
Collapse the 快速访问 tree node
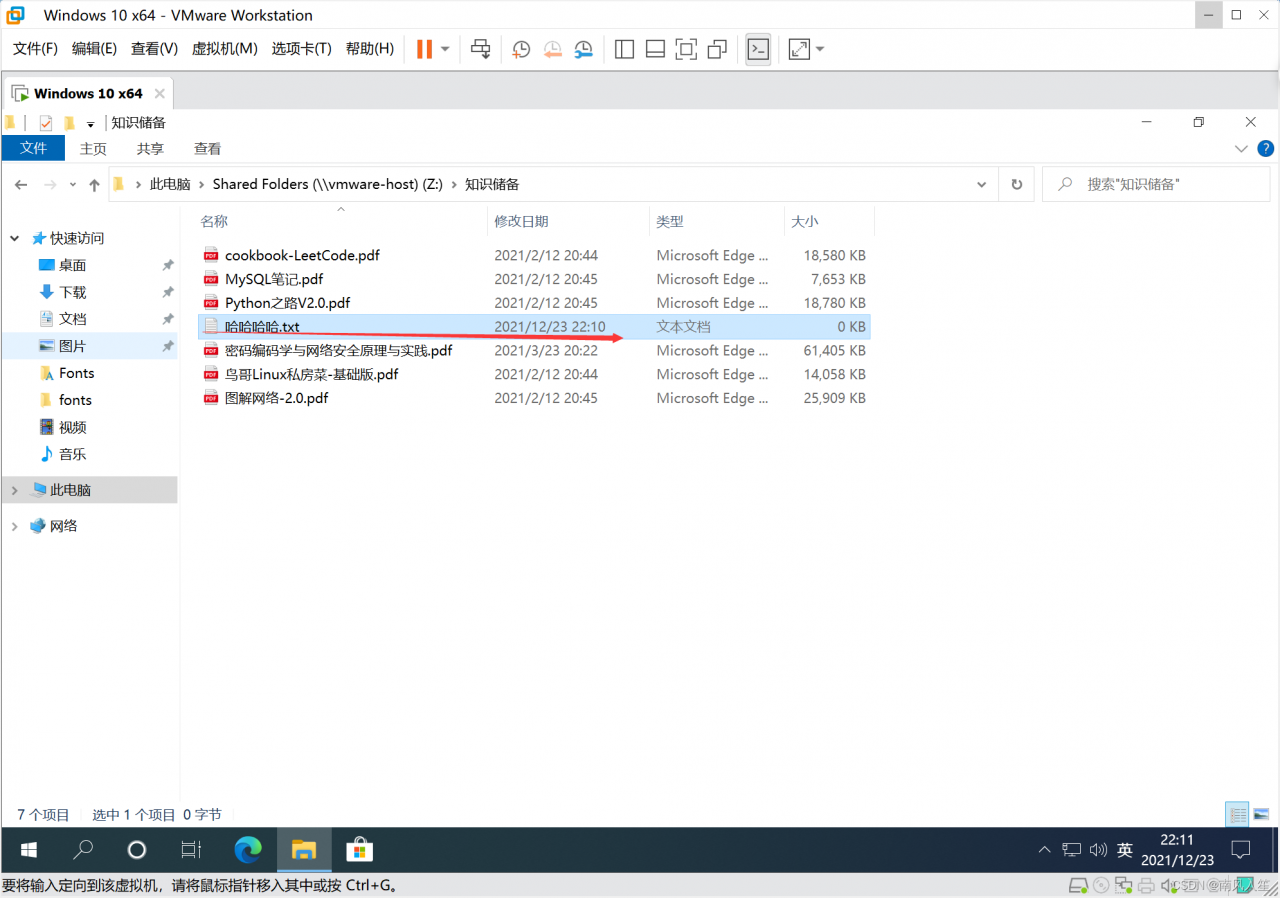click(x=14, y=238)
